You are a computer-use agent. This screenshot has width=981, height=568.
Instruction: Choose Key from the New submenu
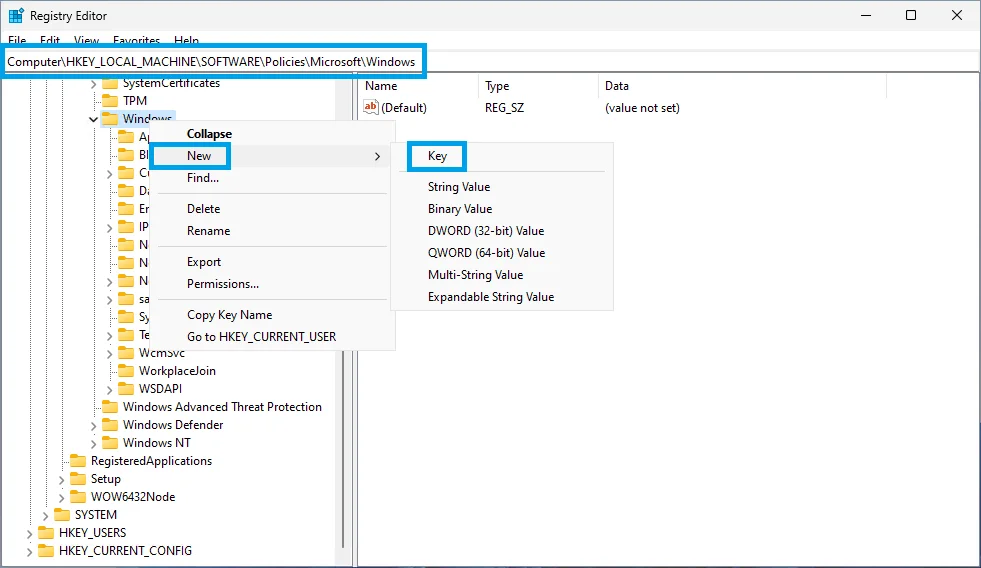coord(437,156)
